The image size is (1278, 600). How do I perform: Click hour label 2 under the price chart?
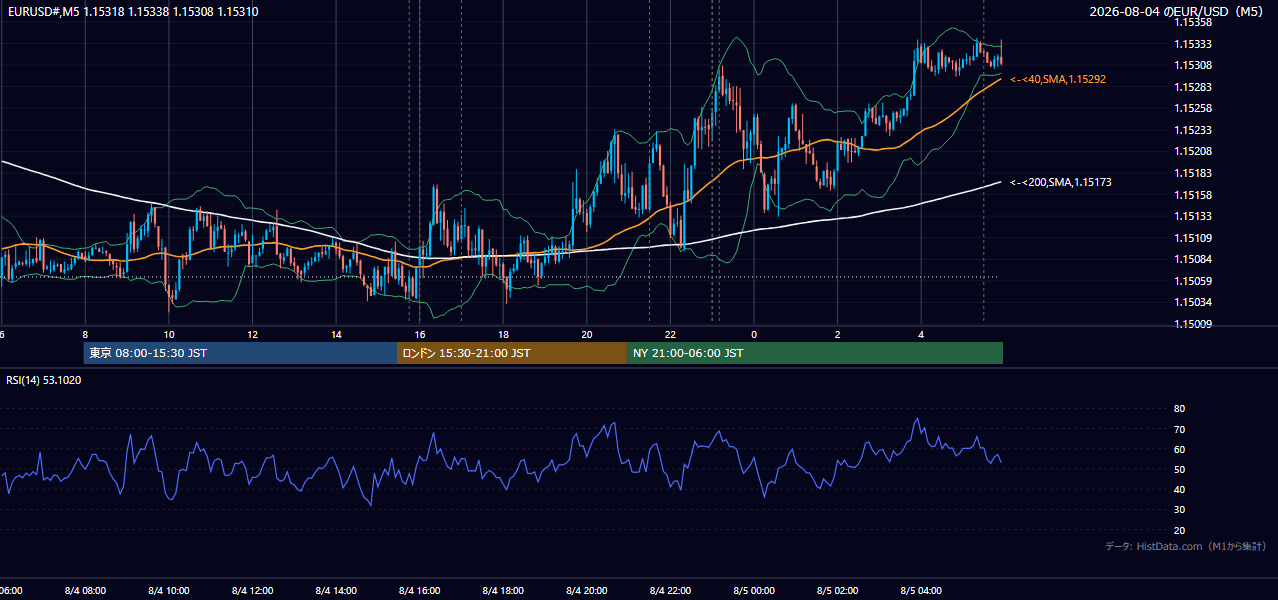838,334
